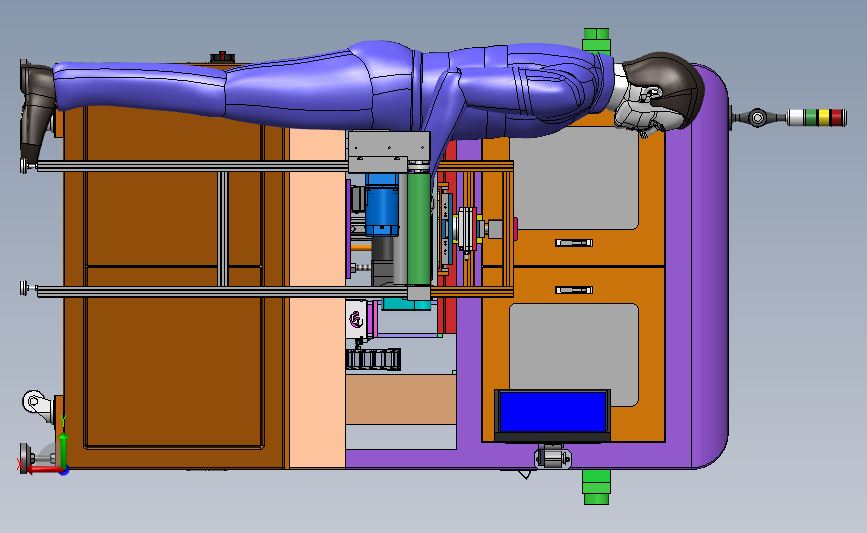Select the salmon colored vertical panel
This screenshot has height=533, width=867.
pyautogui.click(x=317, y=299)
